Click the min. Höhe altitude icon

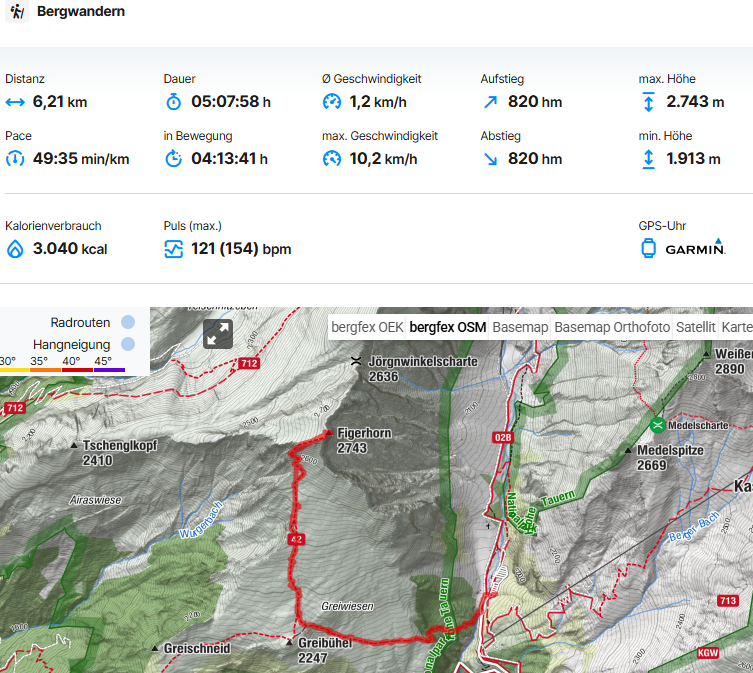[x=648, y=159]
